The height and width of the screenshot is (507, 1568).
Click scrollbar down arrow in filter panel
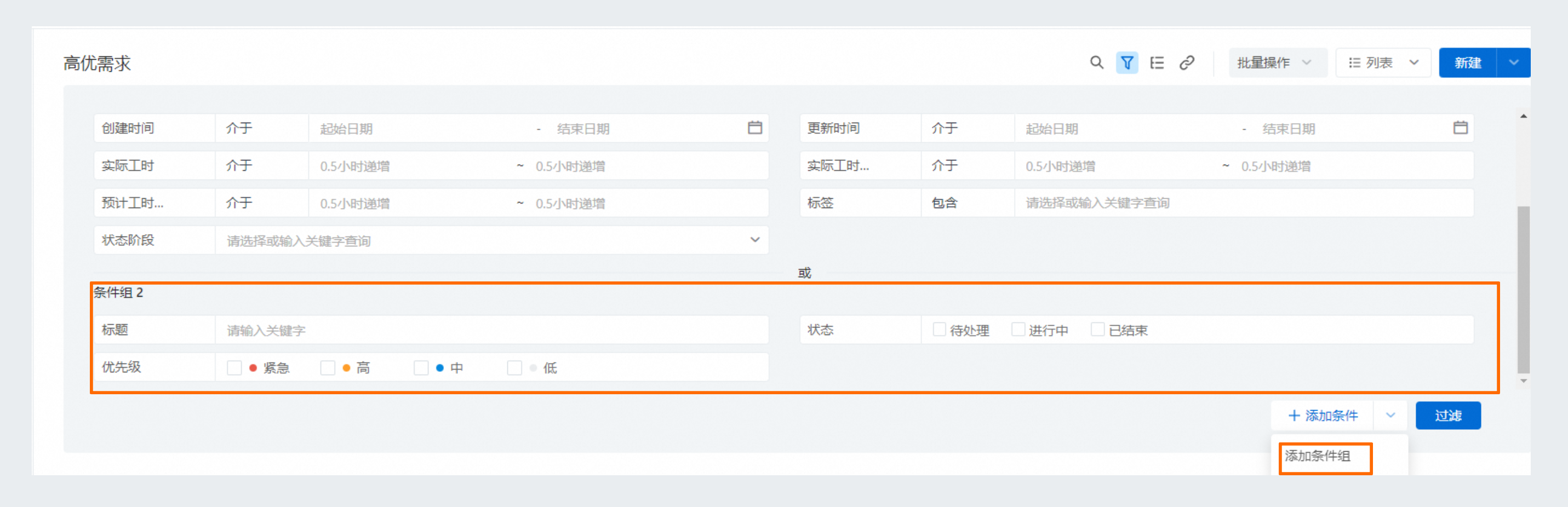coord(1523,381)
